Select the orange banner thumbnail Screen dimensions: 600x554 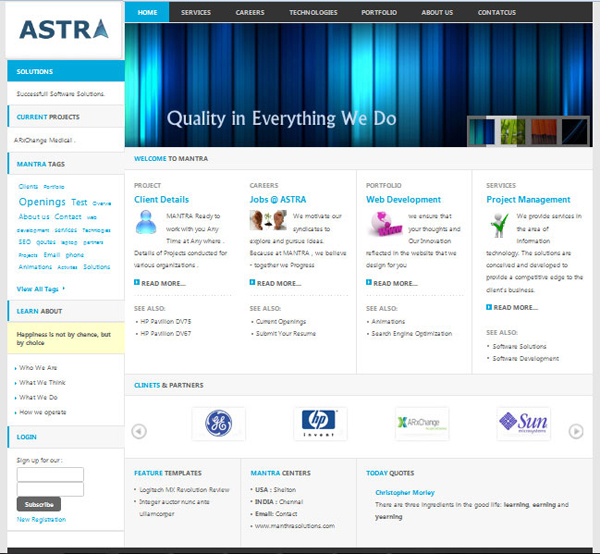coord(543,131)
